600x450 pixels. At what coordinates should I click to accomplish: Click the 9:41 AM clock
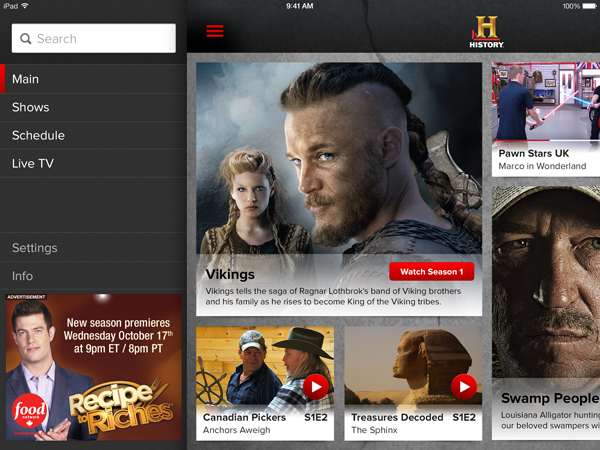(300, 6)
